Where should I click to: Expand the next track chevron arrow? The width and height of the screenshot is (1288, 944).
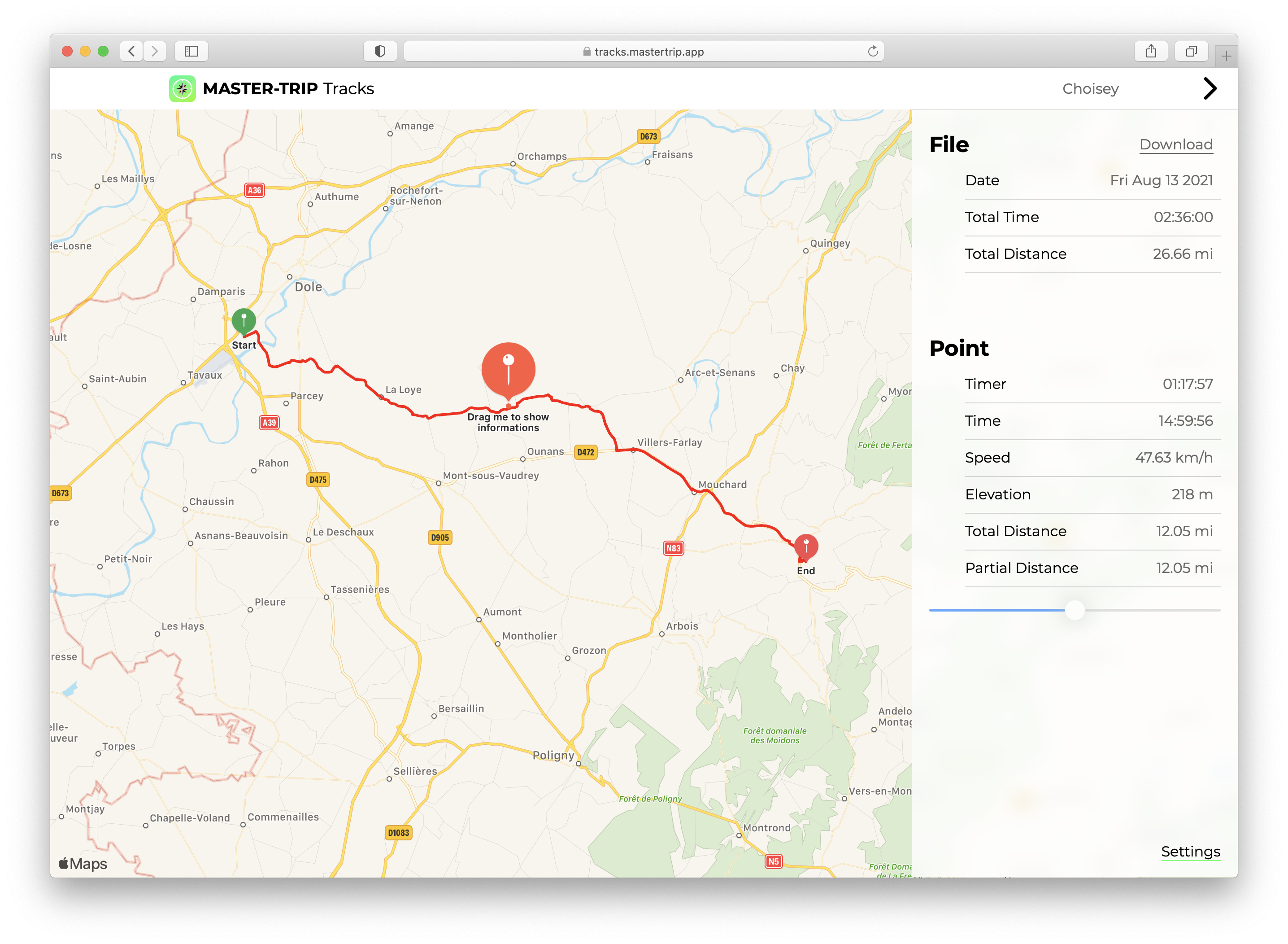(x=1210, y=88)
